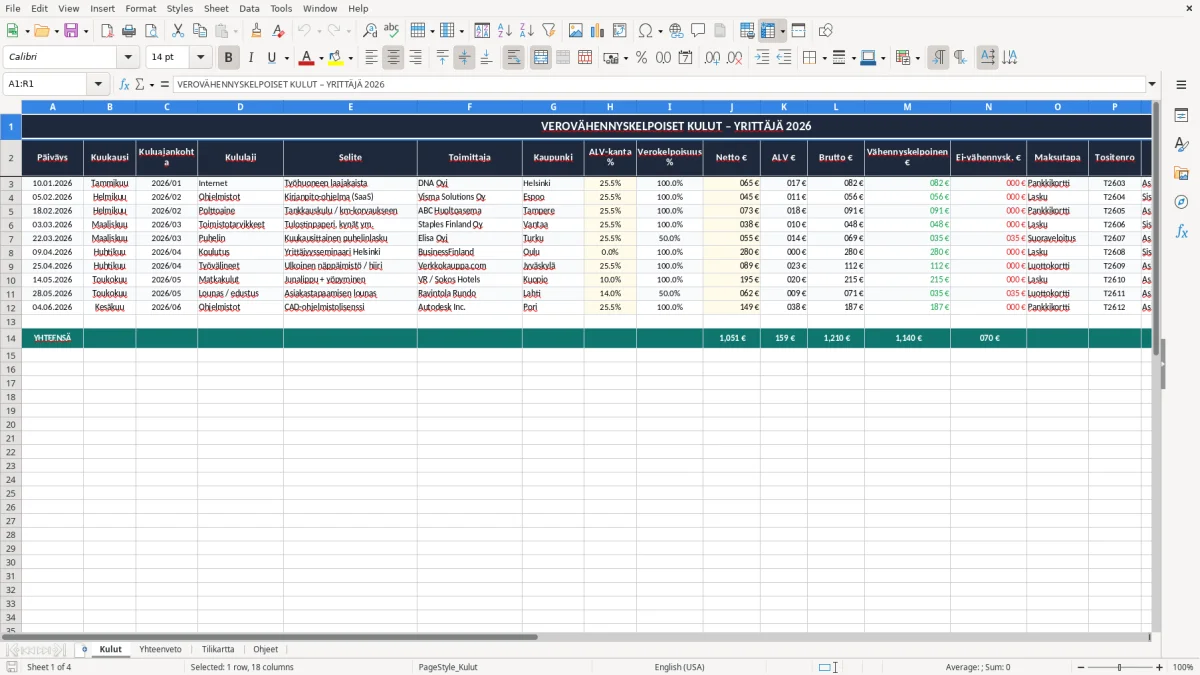Open the Navigator in the sidebar
The width and height of the screenshot is (1200, 675).
point(1181,202)
